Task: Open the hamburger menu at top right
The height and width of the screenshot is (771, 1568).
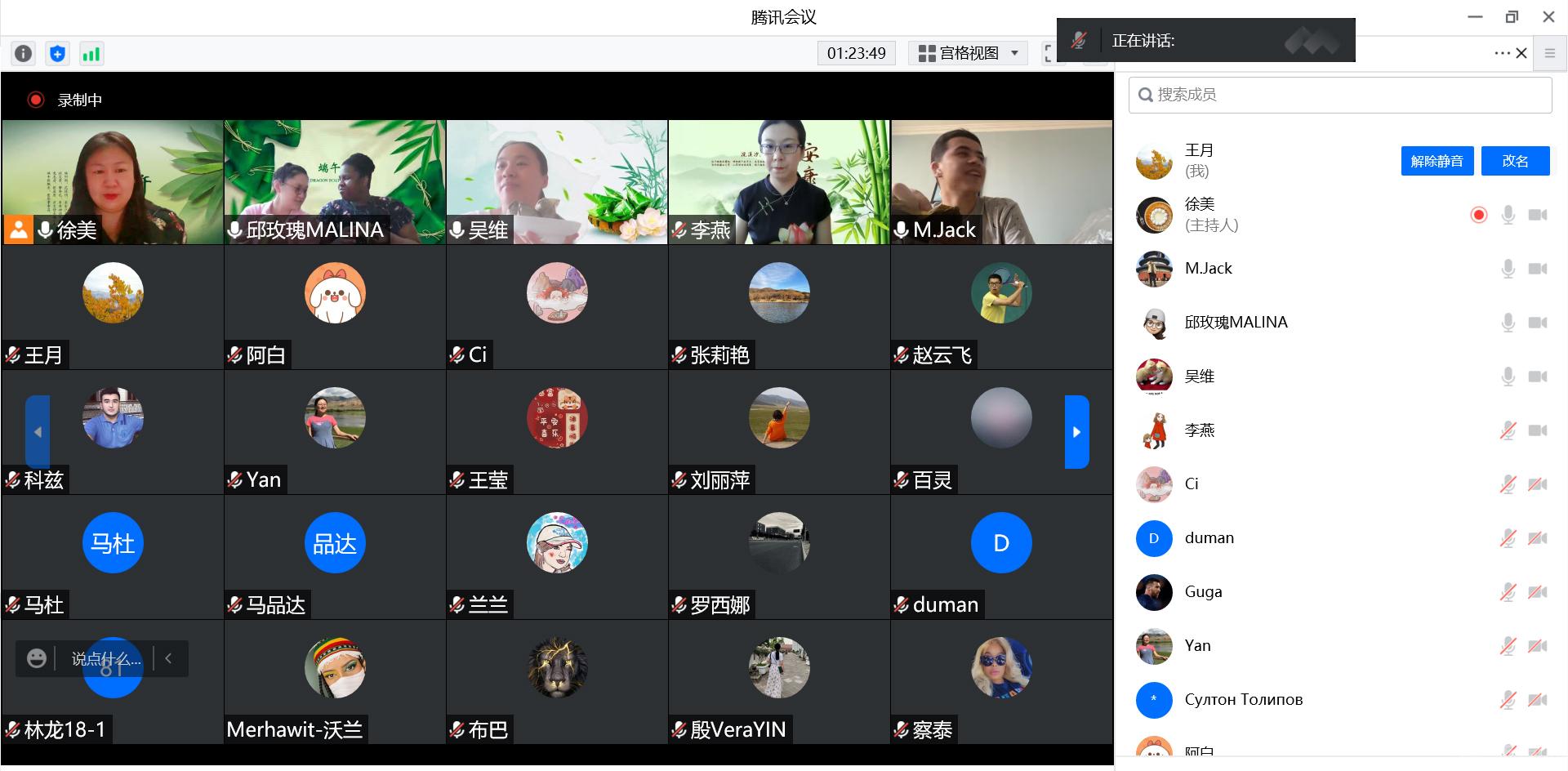Action: (x=1549, y=53)
